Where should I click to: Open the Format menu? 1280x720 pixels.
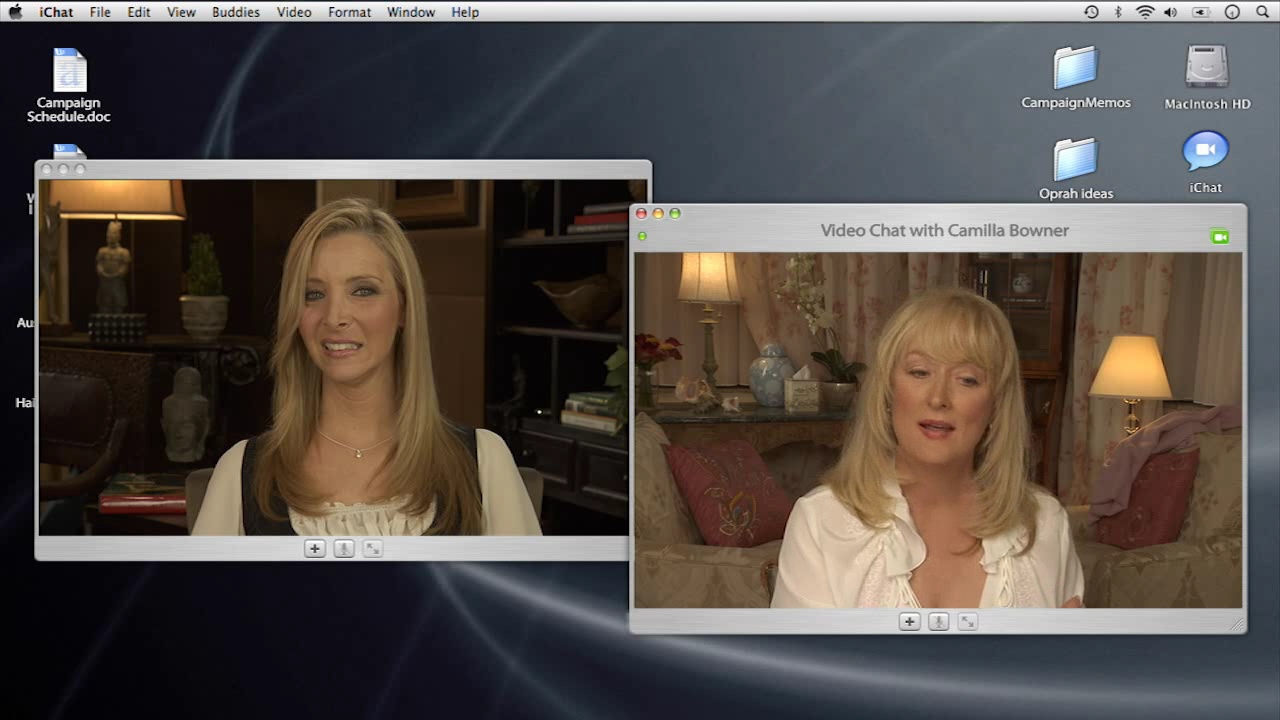(349, 12)
